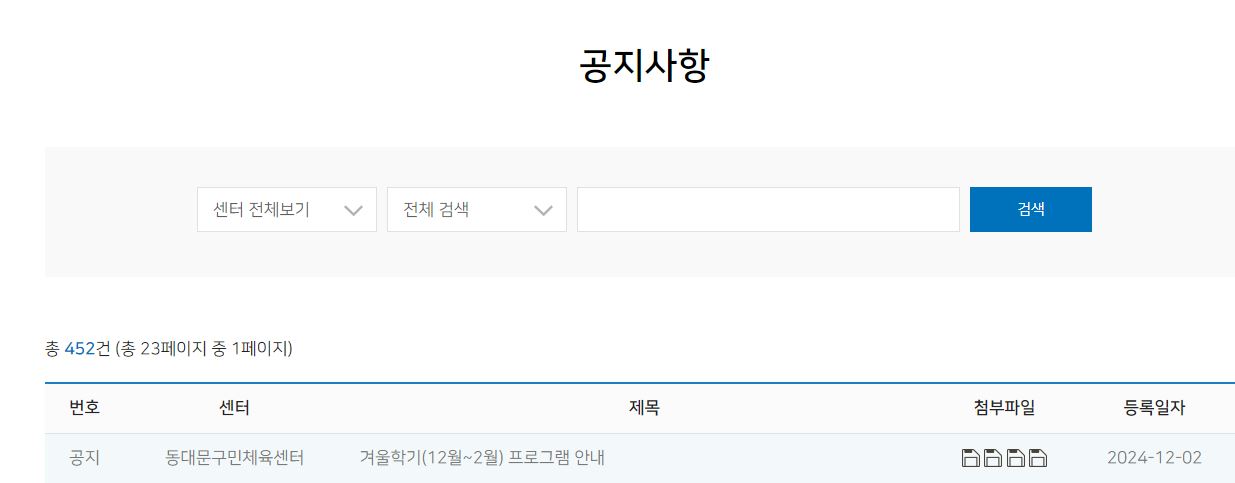This screenshot has height=483, width=1235.
Task: Open the 센터 전체보기 dropdown
Action: coord(287,210)
